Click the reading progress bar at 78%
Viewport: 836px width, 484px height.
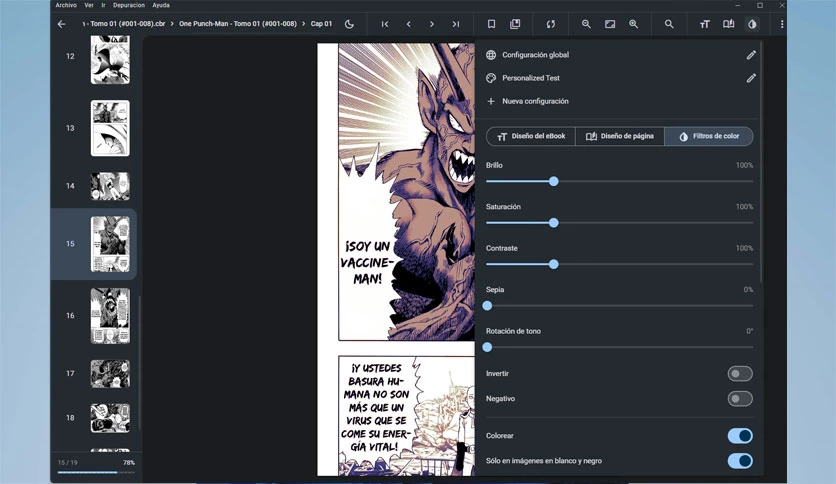(96, 472)
